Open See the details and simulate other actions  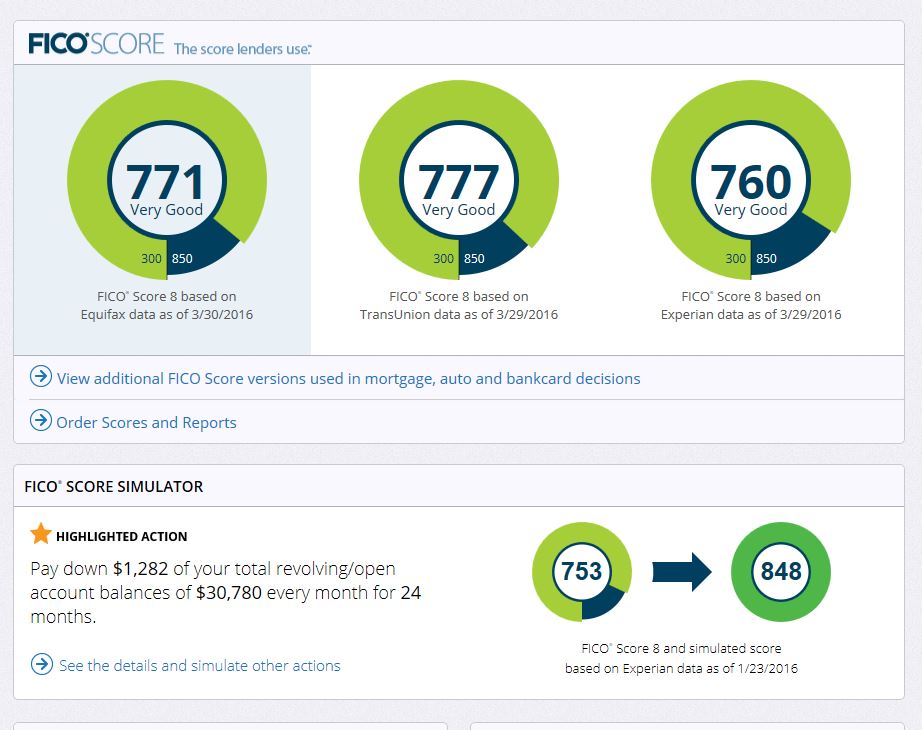click(200, 665)
